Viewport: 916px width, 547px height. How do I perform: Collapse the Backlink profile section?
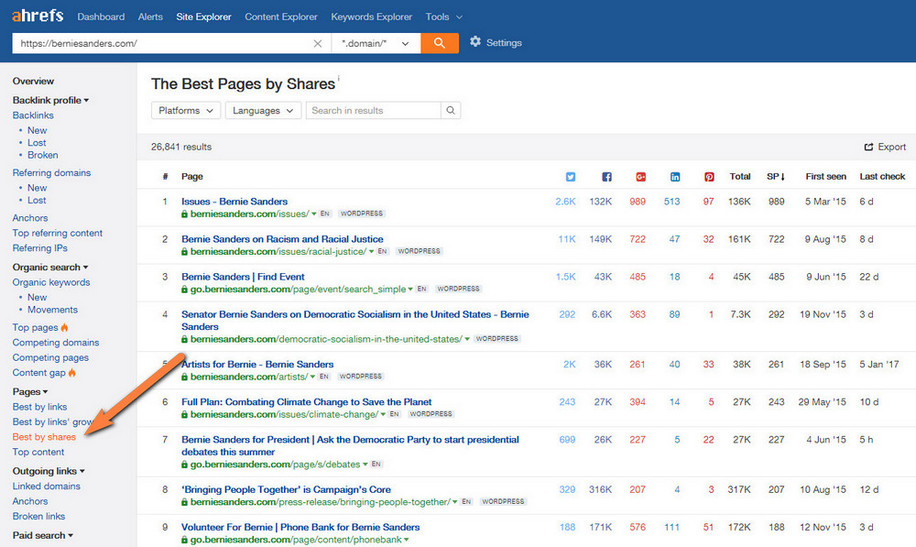(51, 100)
